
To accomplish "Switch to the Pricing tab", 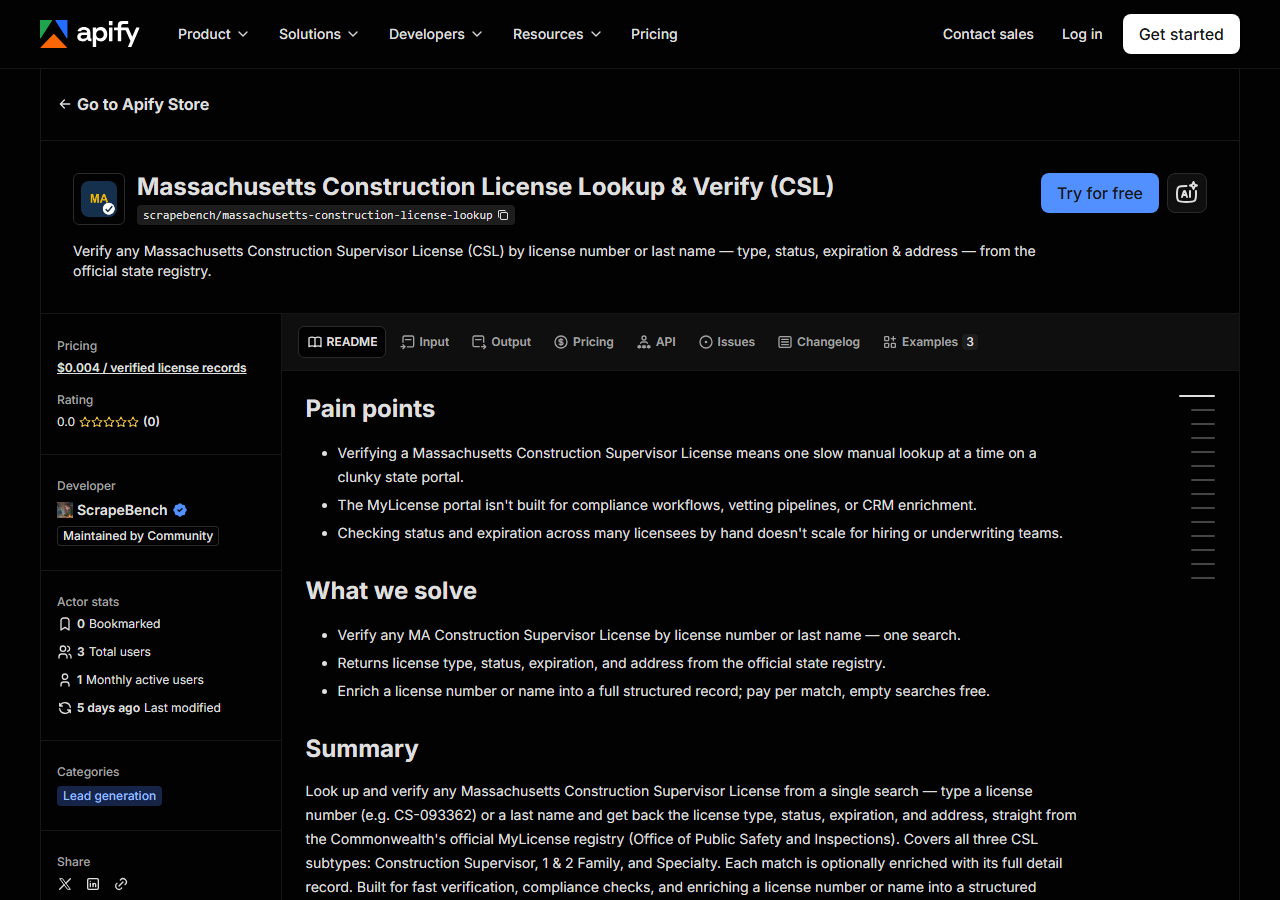I will 584,342.
